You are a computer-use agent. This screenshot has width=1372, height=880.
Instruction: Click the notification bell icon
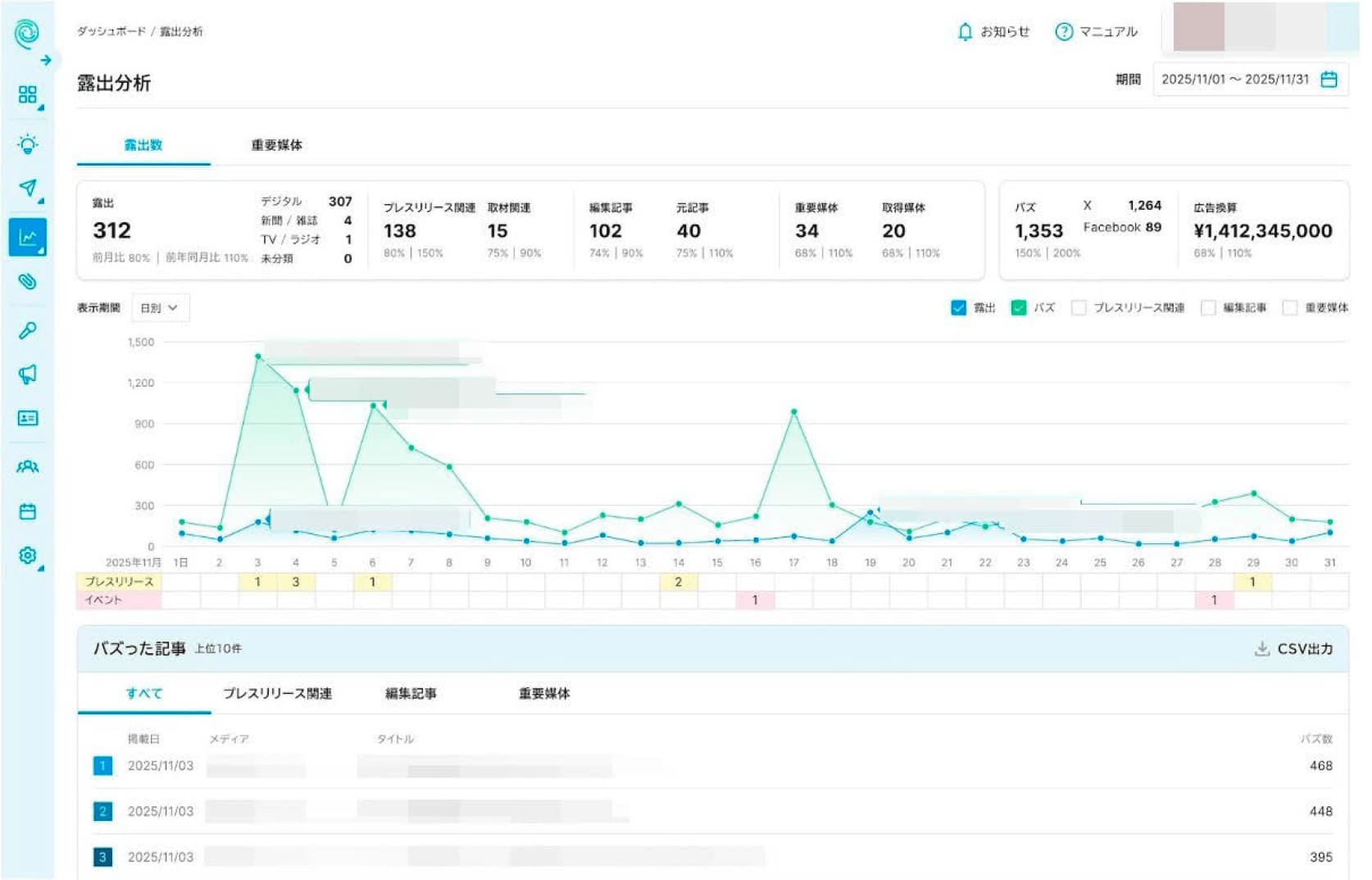pyautogui.click(x=965, y=32)
